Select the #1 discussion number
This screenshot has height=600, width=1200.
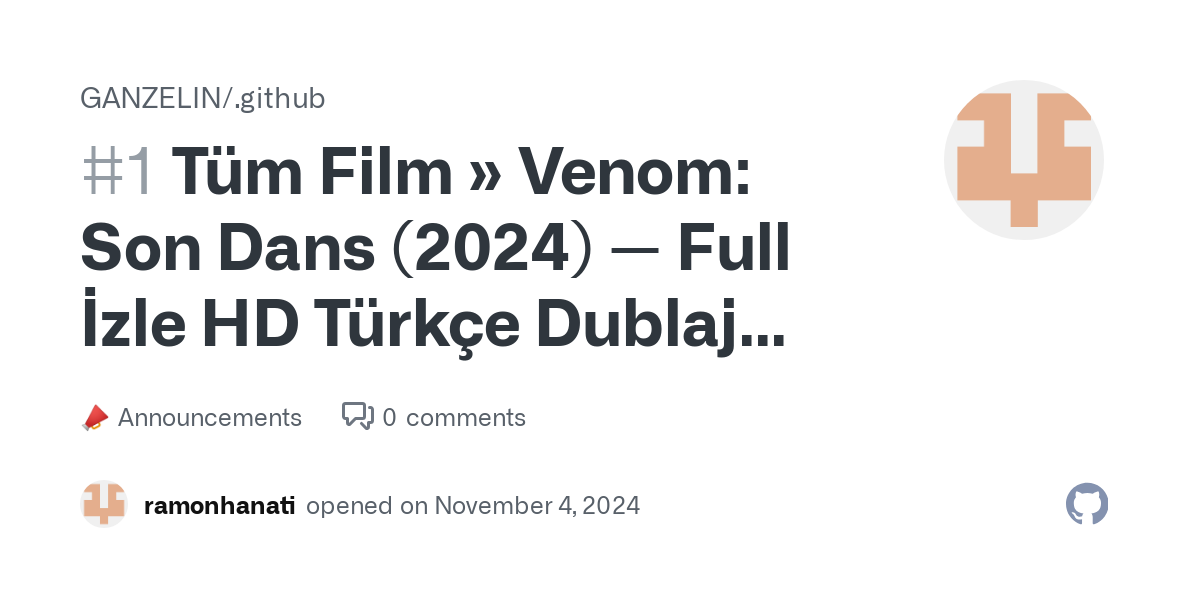(119, 172)
